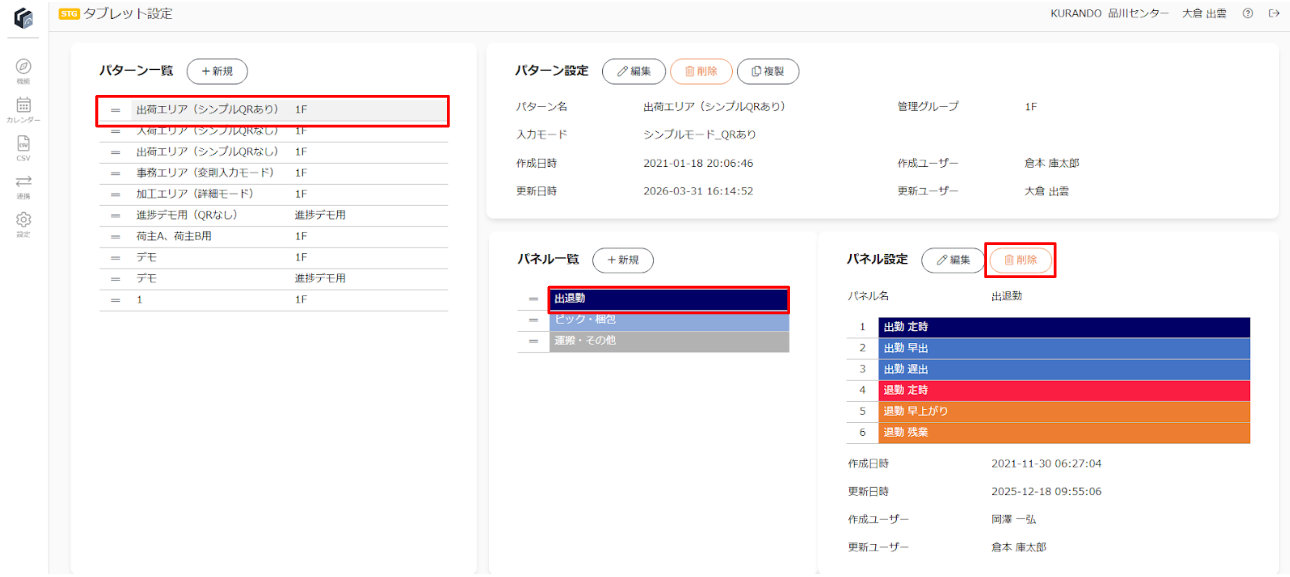Click the STG badge beside タブレット設定
Screen dimensions: 1290x577
[69, 13]
